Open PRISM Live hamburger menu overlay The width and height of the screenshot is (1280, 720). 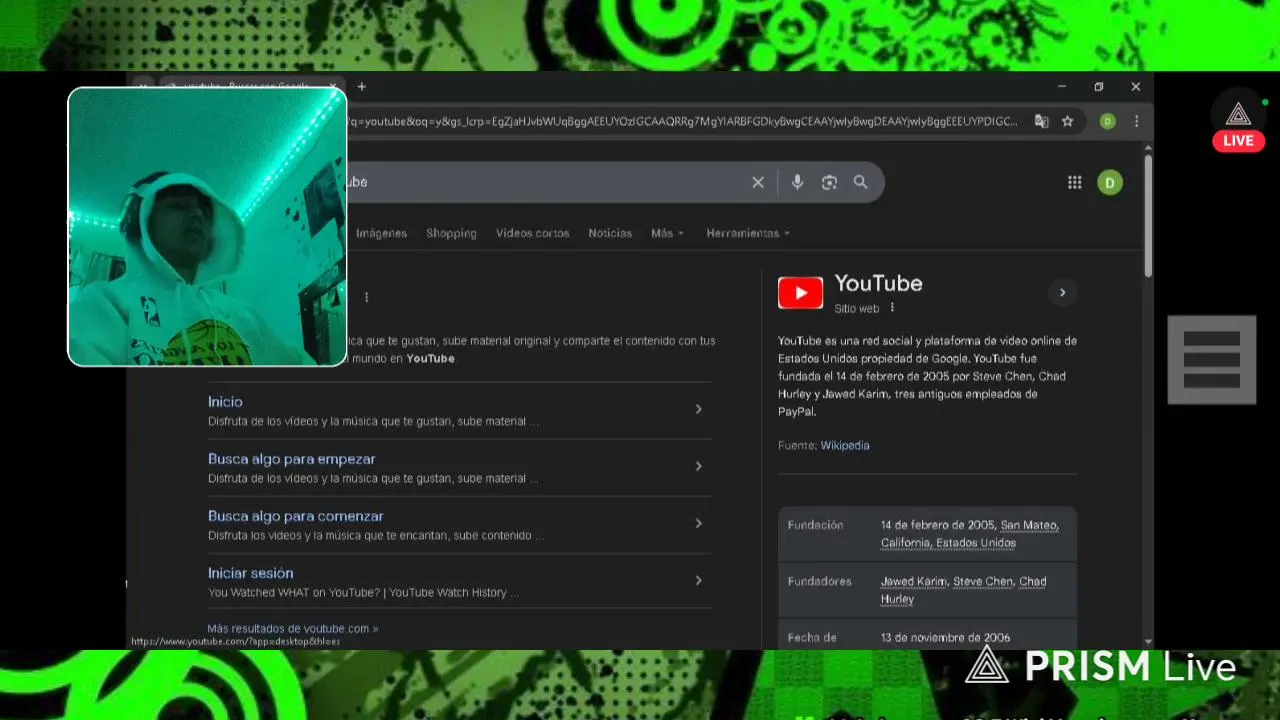[1212, 360]
